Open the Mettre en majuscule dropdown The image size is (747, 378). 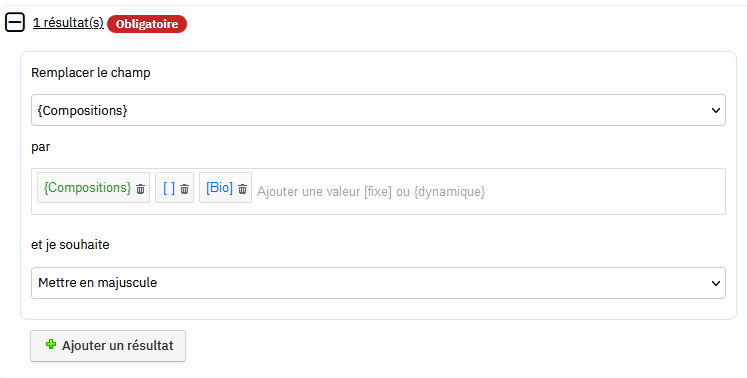[378, 283]
